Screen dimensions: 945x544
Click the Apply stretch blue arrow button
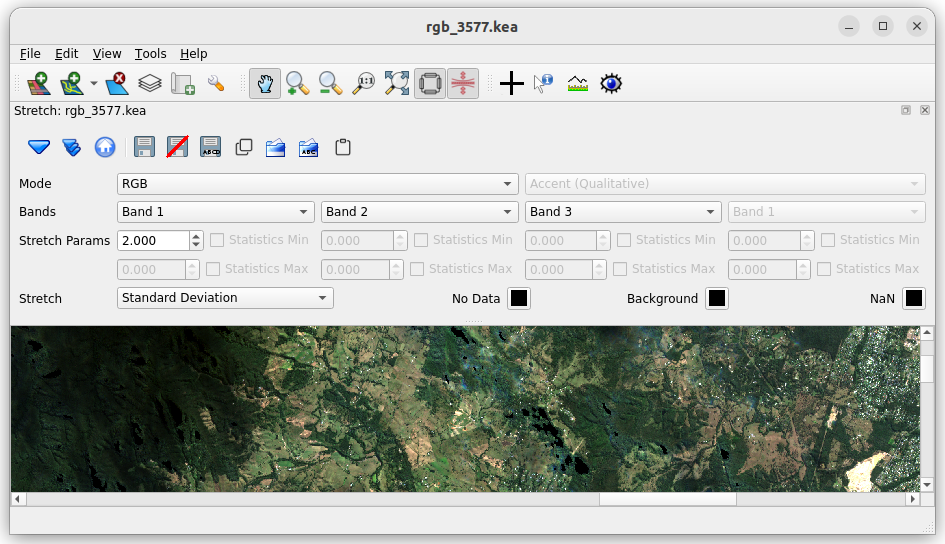[39, 148]
